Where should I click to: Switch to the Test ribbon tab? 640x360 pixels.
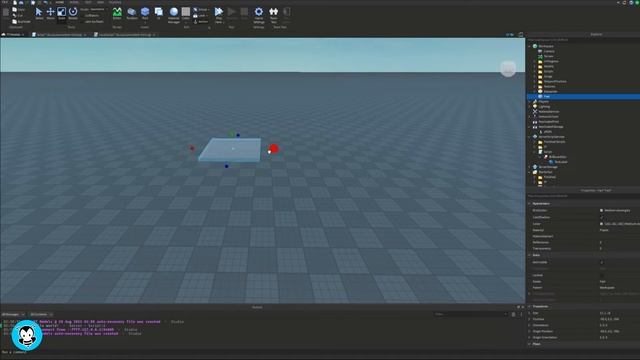click(88, 2)
